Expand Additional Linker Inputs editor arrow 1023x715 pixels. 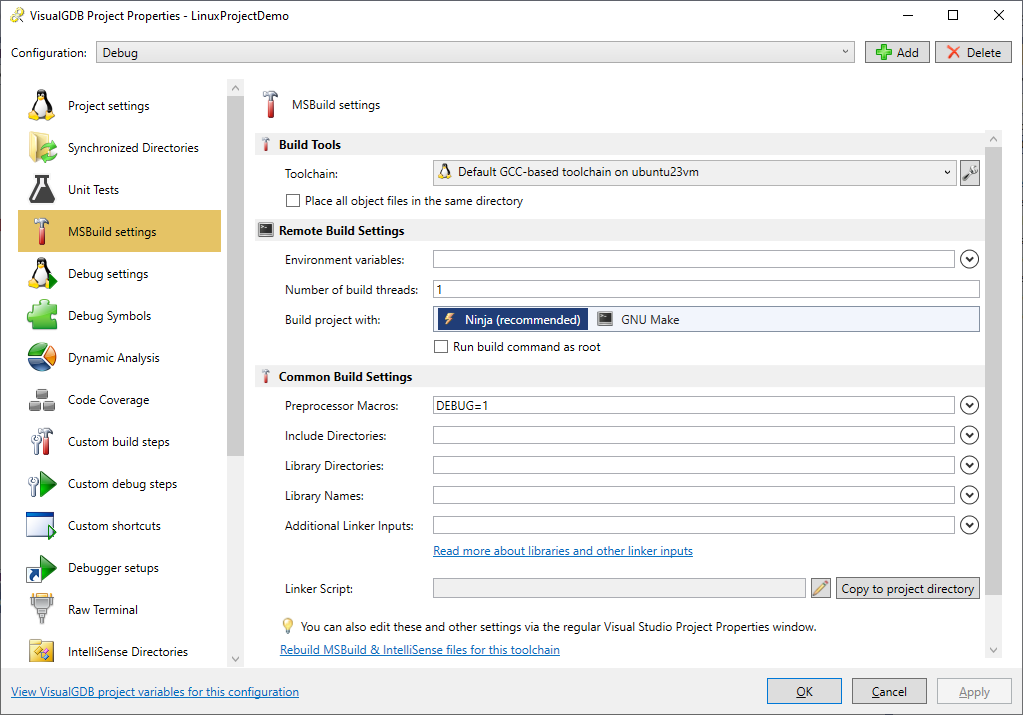[970, 525]
